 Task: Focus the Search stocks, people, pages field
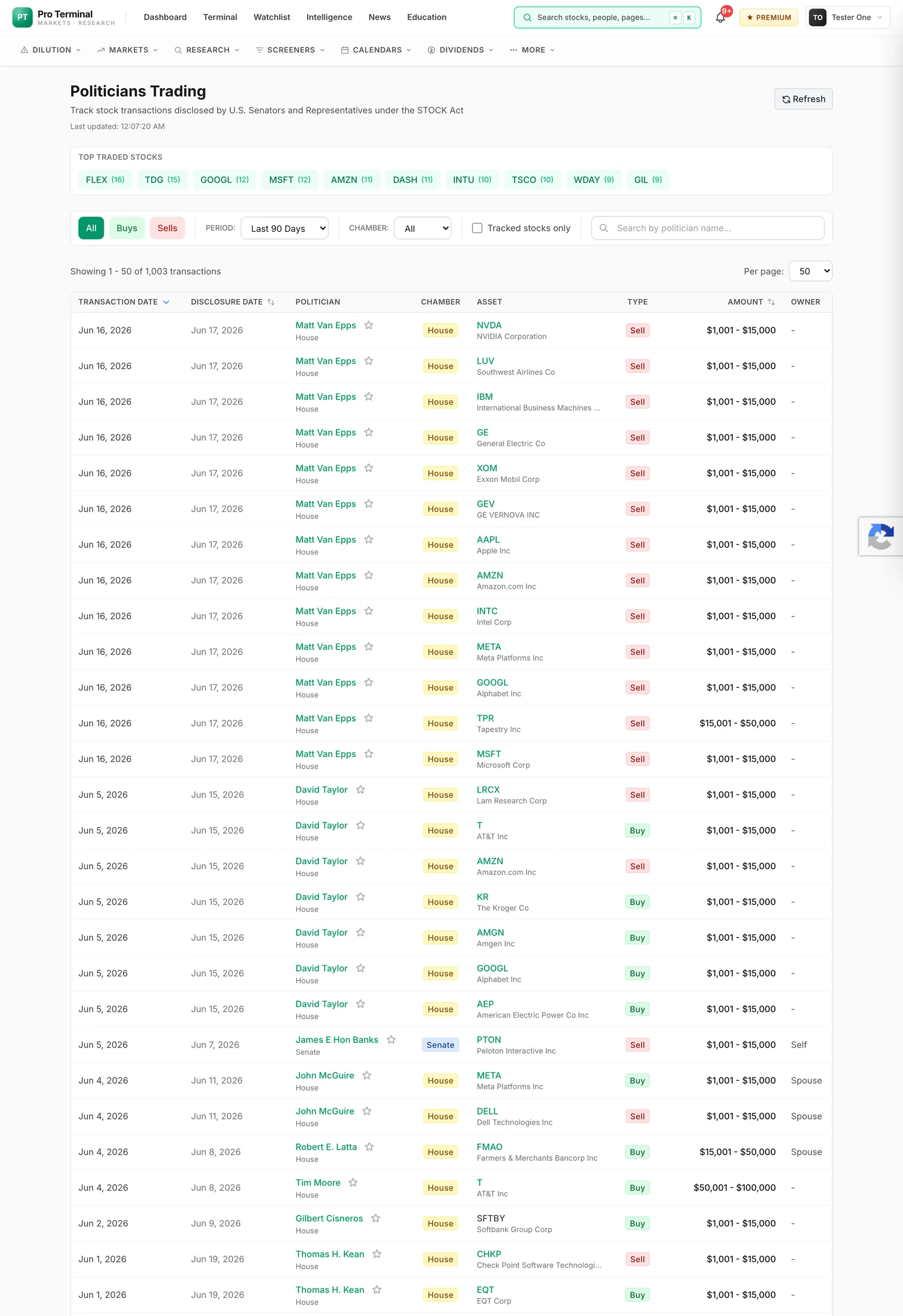(607, 17)
